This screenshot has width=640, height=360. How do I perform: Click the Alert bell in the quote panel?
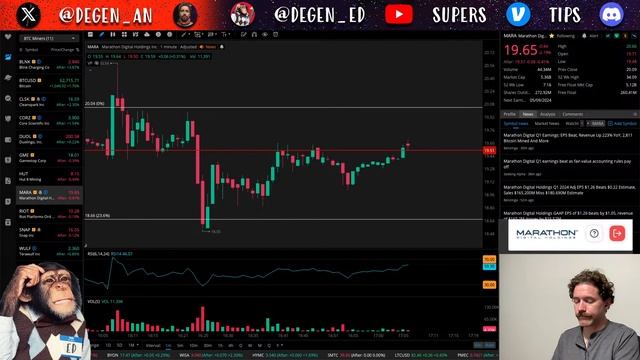tap(584, 36)
